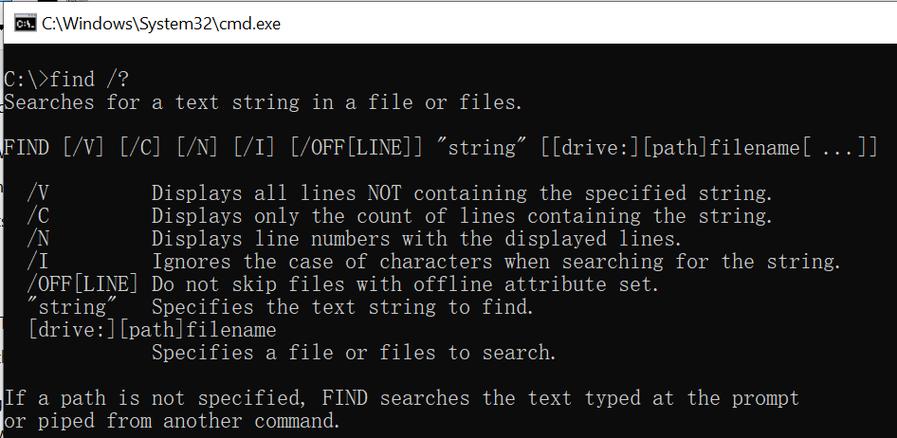Click the C:\> prompt text
Viewport: 897px width, 438px height.
(26, 79)
